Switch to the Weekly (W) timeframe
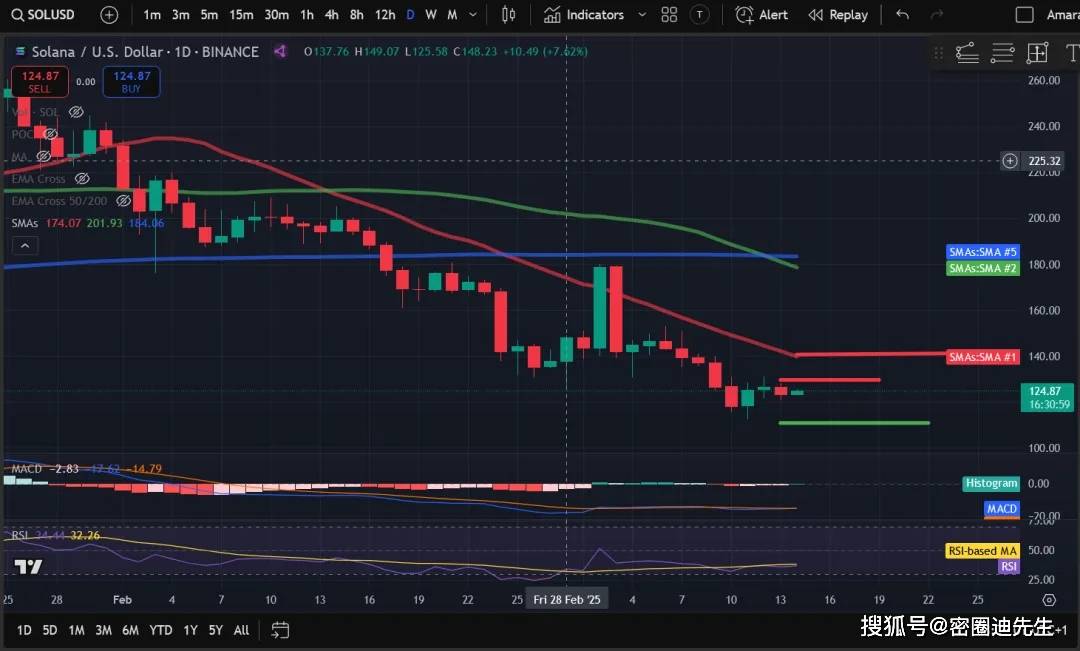The width and height of the screenshot is (1080, 651). pyautogui.click(x=430, y=15)
